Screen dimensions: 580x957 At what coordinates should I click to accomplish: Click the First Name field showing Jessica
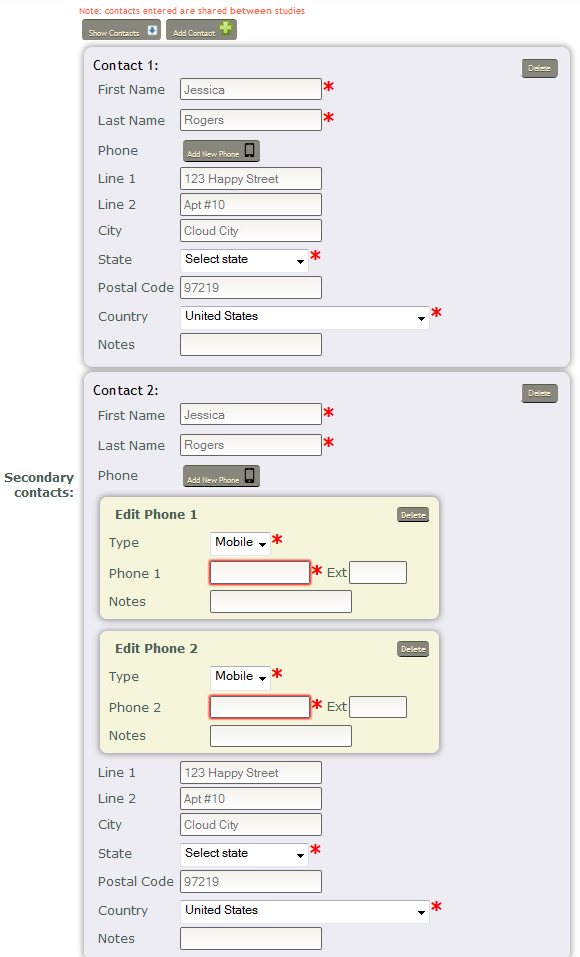[250, 89]
